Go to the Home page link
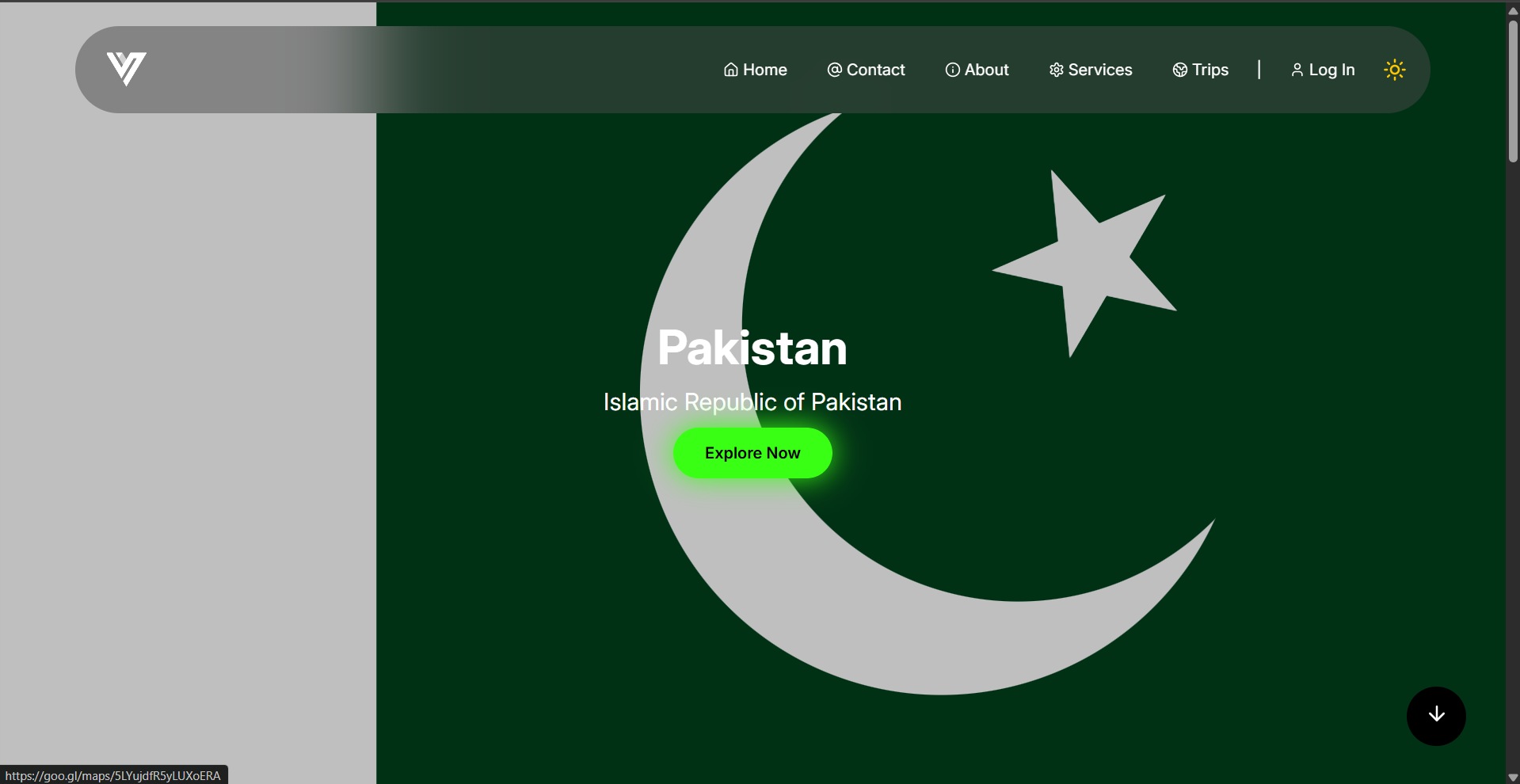This screenshot has height=784, width=1520. click(x=756, y=70)
